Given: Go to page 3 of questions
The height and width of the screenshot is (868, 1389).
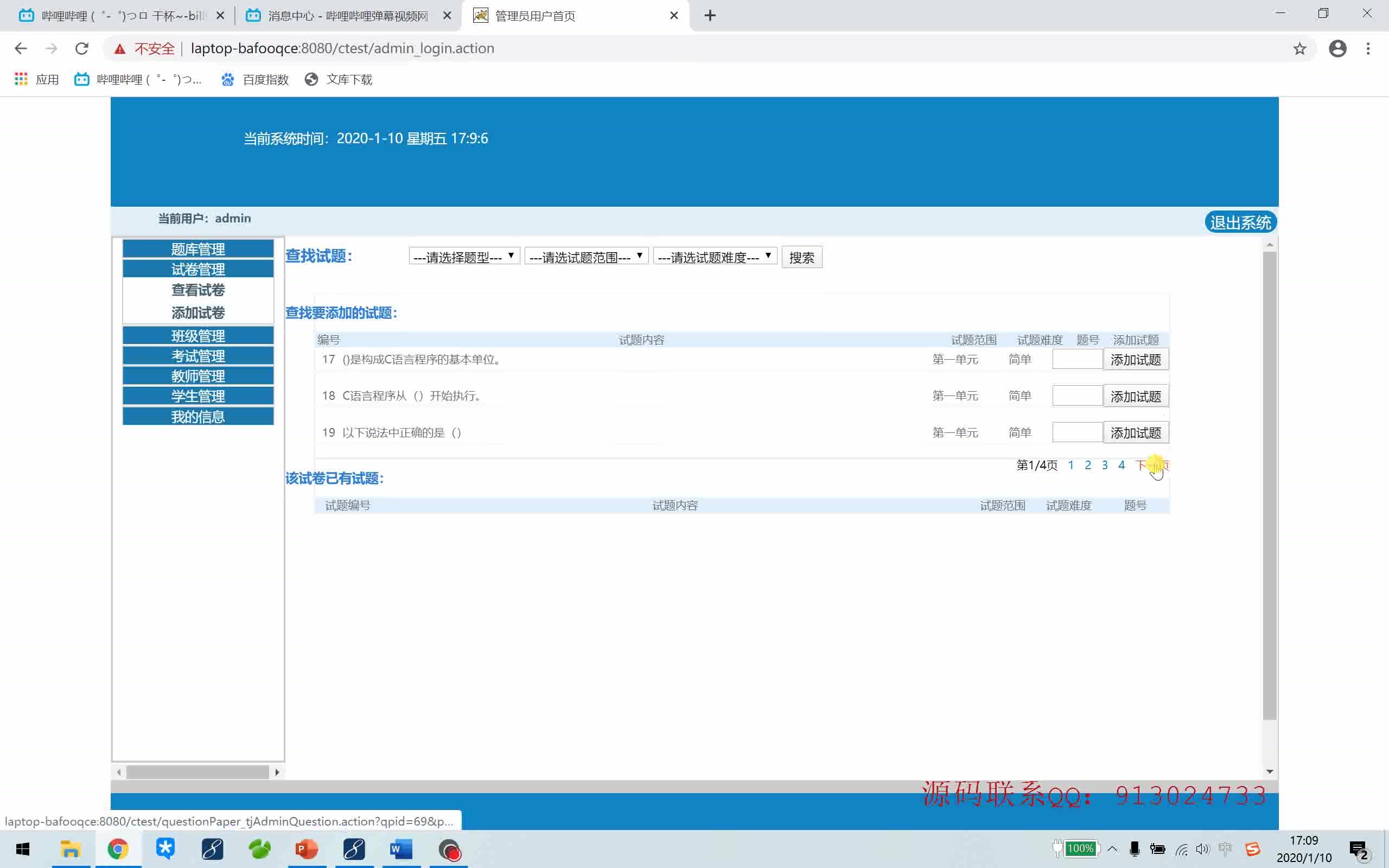Looking at the screenshot, I should pyautogui.click(x=1104, y=465).
